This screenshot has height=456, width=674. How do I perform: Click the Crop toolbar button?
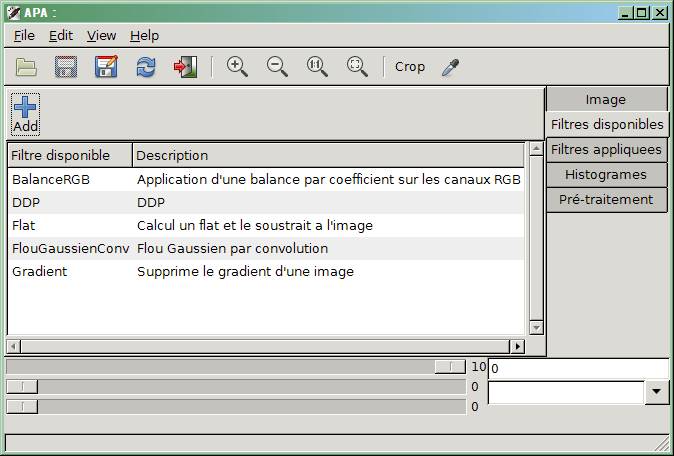[410, 67]
